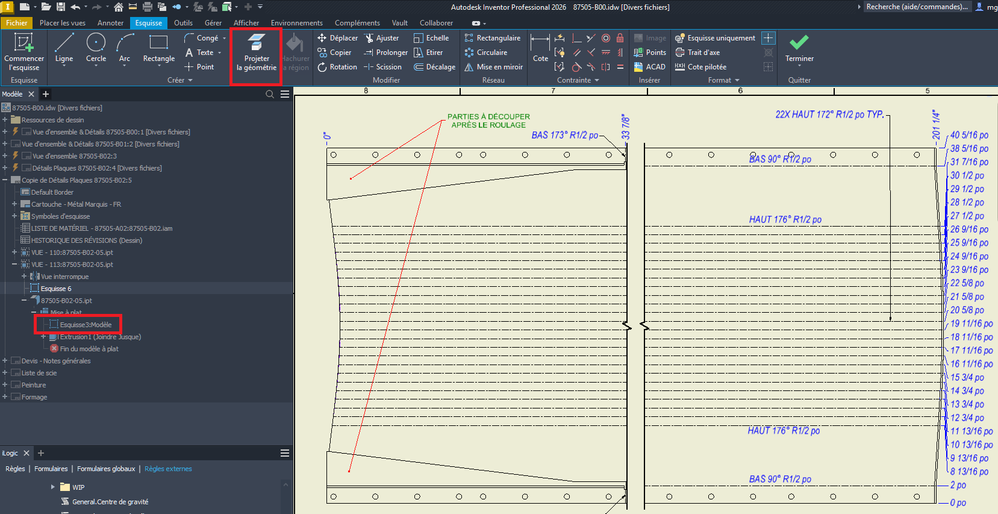Apply the concentric constraint icon
998x514 pixels.
point(605,38)
